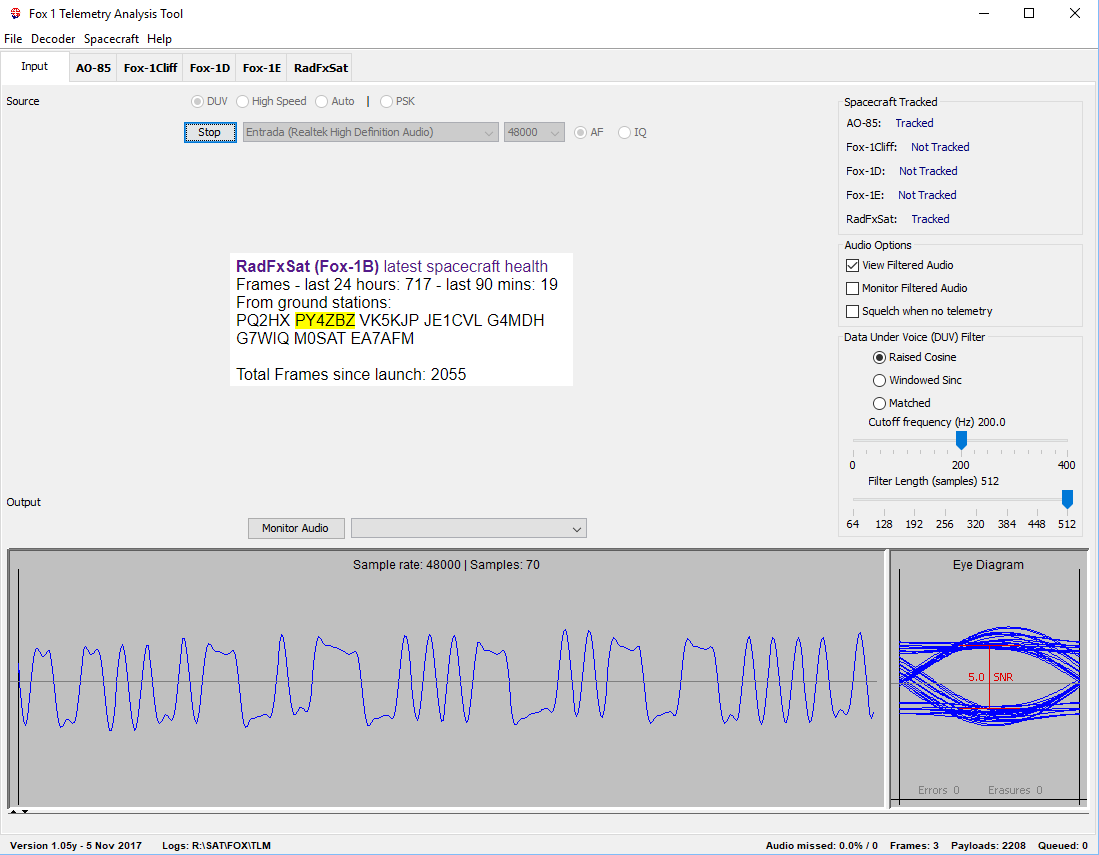Toggle Squelch when no telemetry
The height and width of the screenshot is (855, 1099).
click(853, 311)
